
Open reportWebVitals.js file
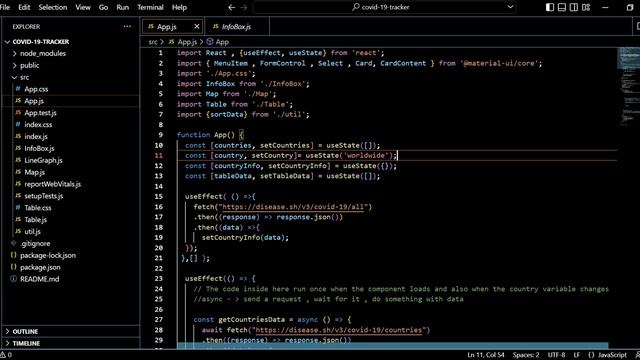pos(52,184)
